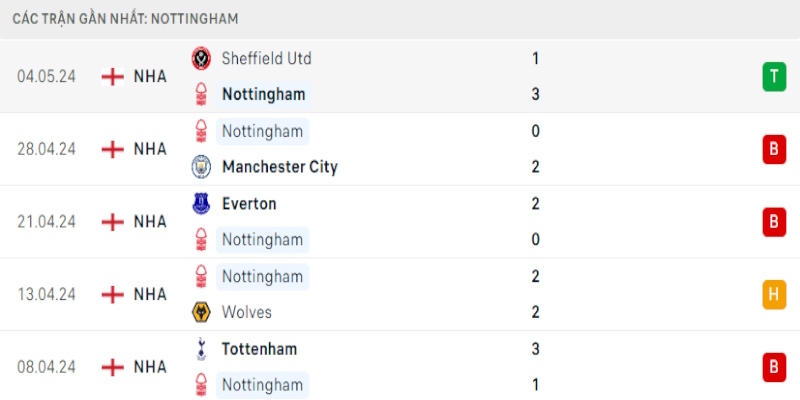Viewport: 800px width, 400px height.
Task: Click the Sheffield Utd club crest
Action: (x=201, y=58)
